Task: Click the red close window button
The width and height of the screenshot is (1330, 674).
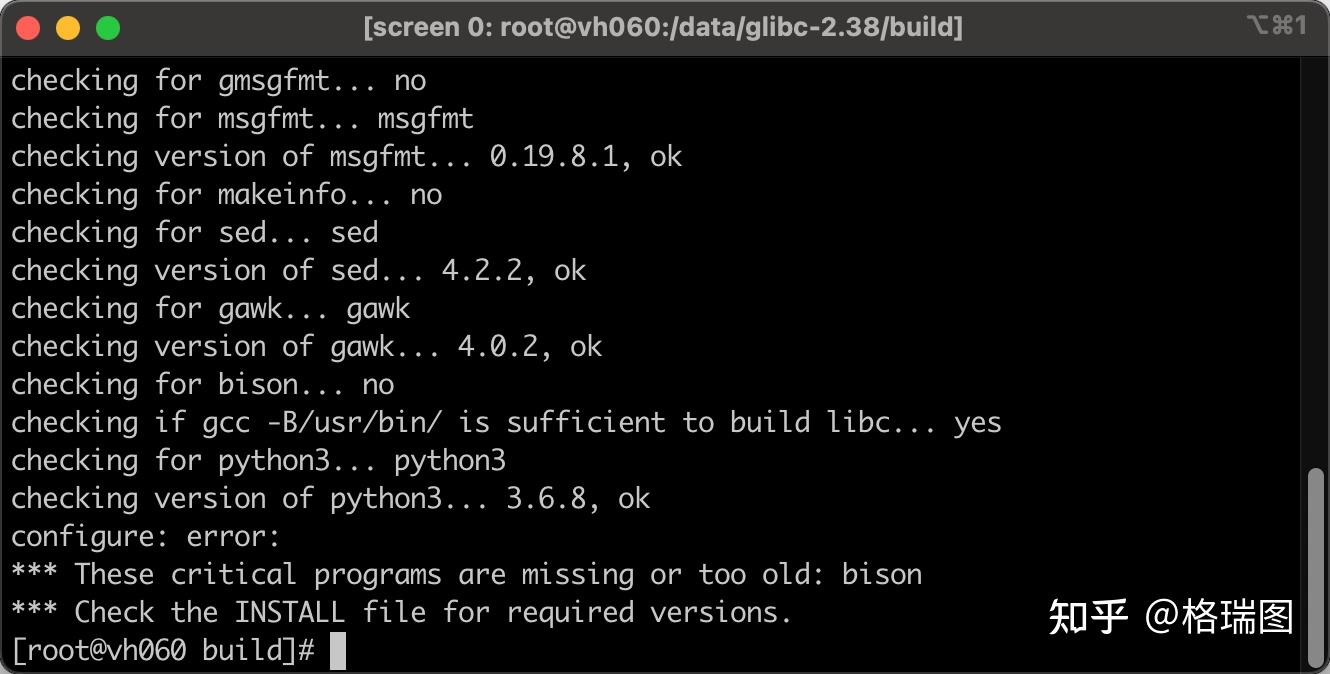Action: (29, 28)
